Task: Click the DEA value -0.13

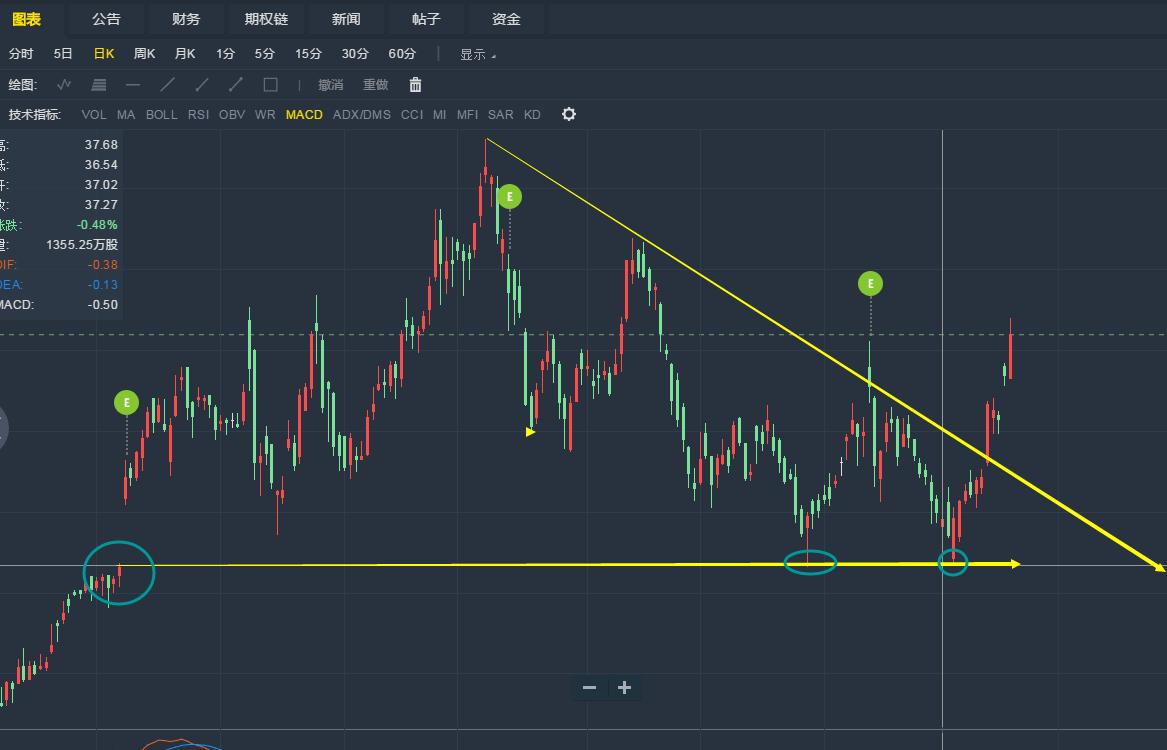Action: tap(103, 284)
